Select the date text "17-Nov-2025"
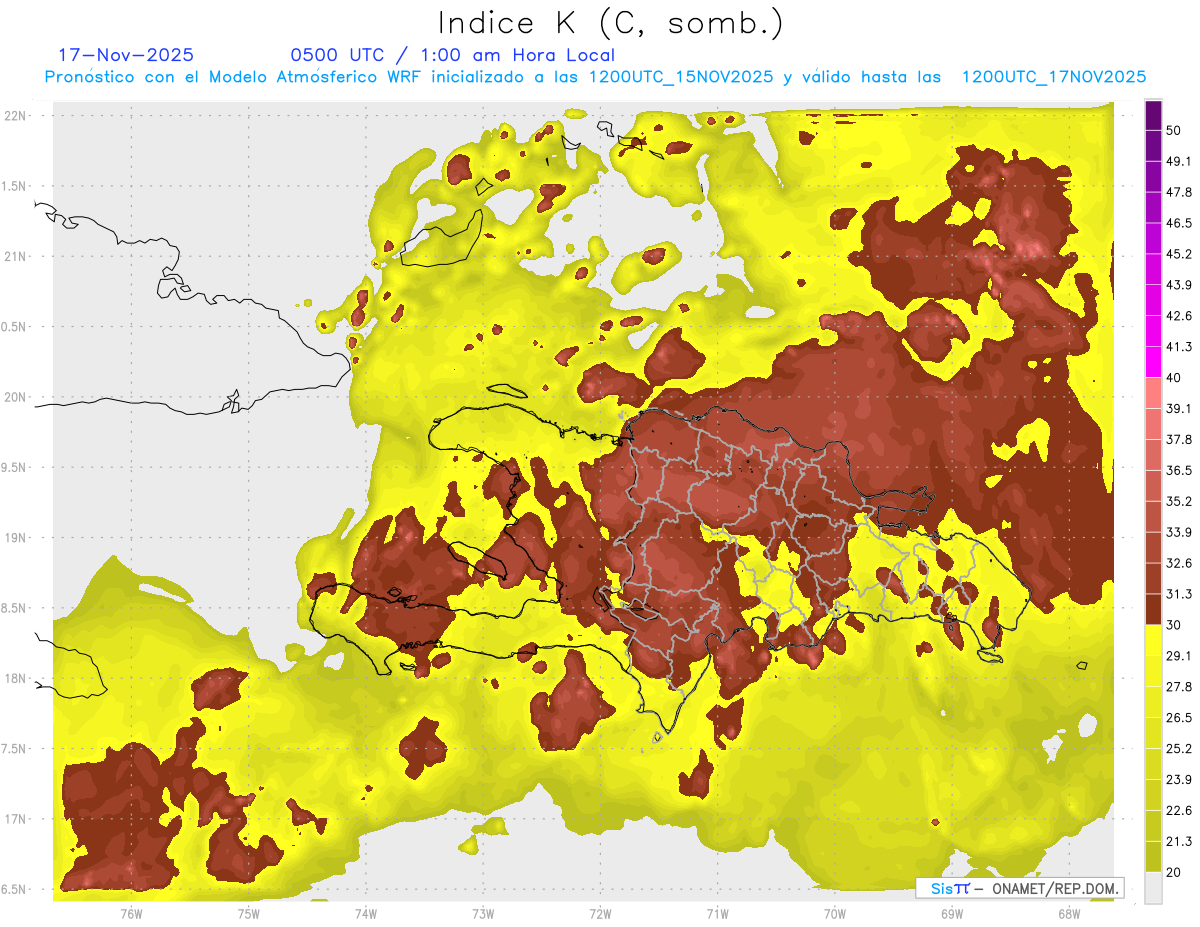This screenshot has height=927, width=1200. (126, 55)
